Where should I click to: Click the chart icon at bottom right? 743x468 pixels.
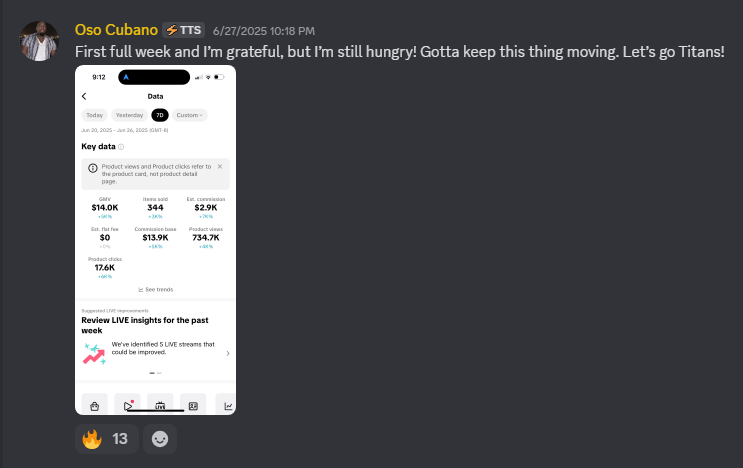pos(227,406)
